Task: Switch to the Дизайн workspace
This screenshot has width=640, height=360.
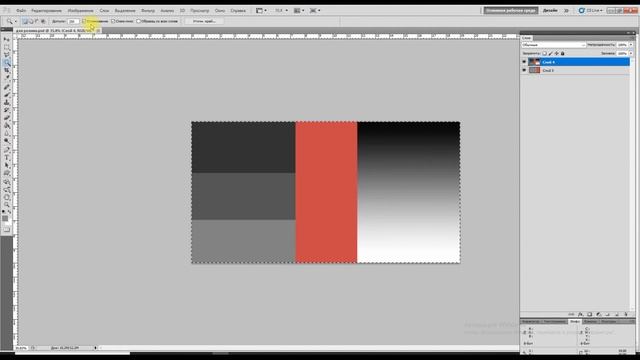Action: click(x=550, y=10)
